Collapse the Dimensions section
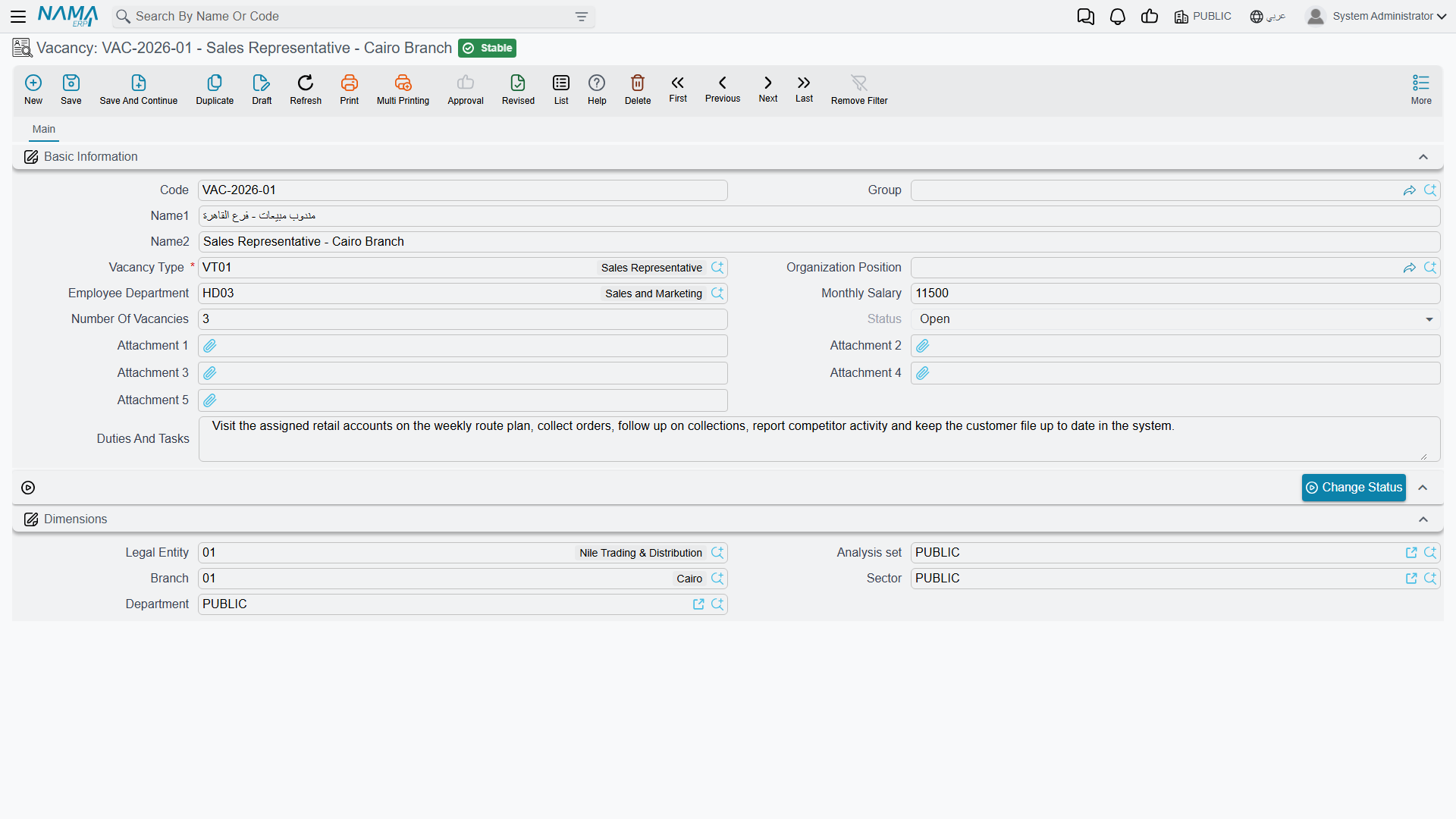 pos(1423,519)
